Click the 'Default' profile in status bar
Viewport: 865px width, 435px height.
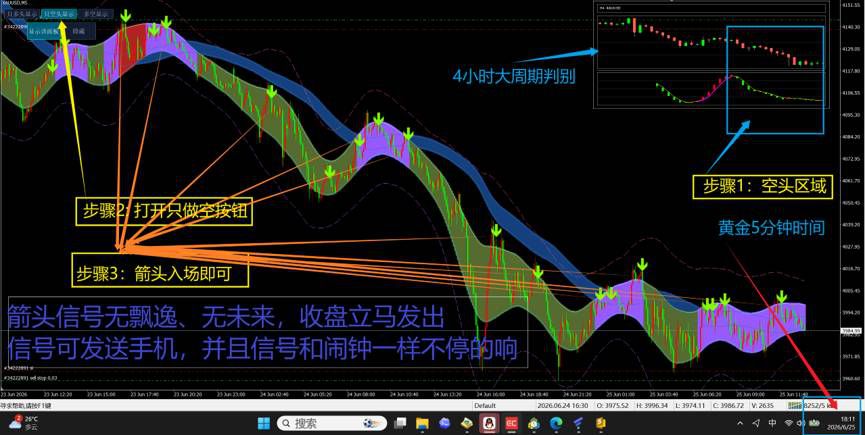click(x=486, y=405)
